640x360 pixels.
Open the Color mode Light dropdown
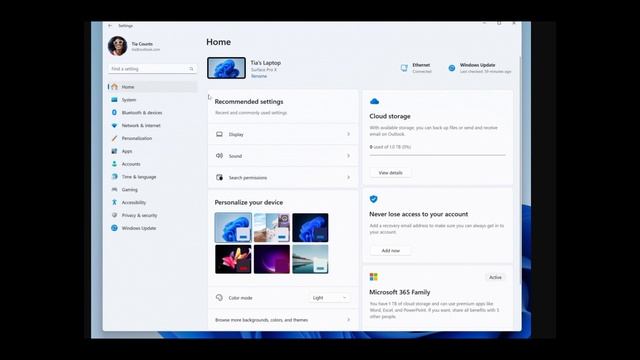329,298
